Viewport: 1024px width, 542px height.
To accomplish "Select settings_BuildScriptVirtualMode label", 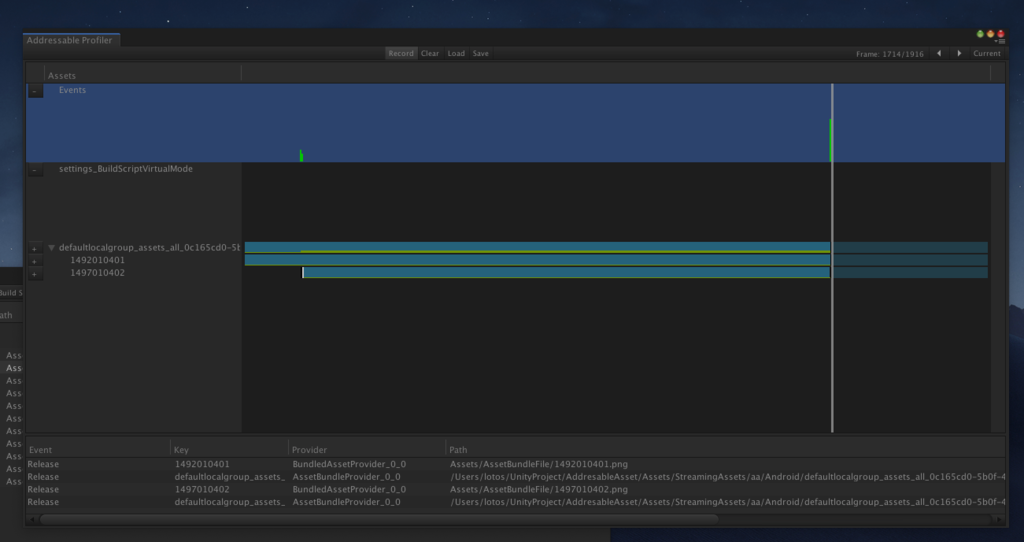I will tap(125, 168).
